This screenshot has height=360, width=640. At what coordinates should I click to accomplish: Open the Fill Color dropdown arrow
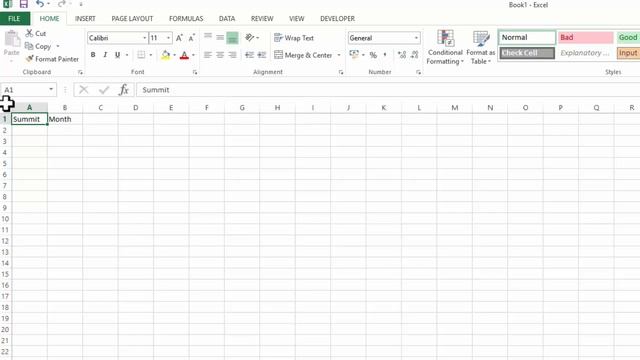(x=174, y=55)
